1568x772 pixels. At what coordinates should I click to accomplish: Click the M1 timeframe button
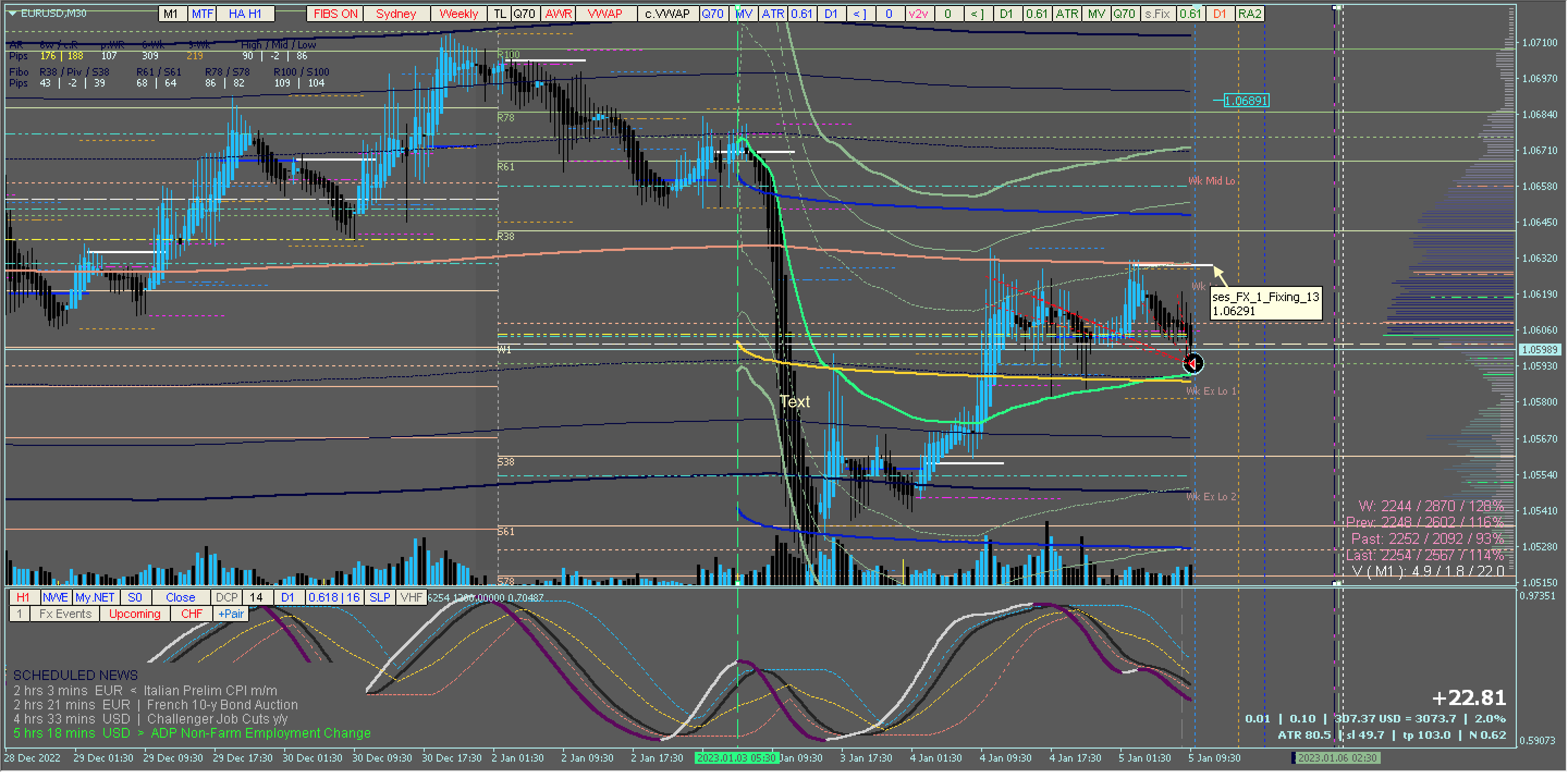pos(171,14)
